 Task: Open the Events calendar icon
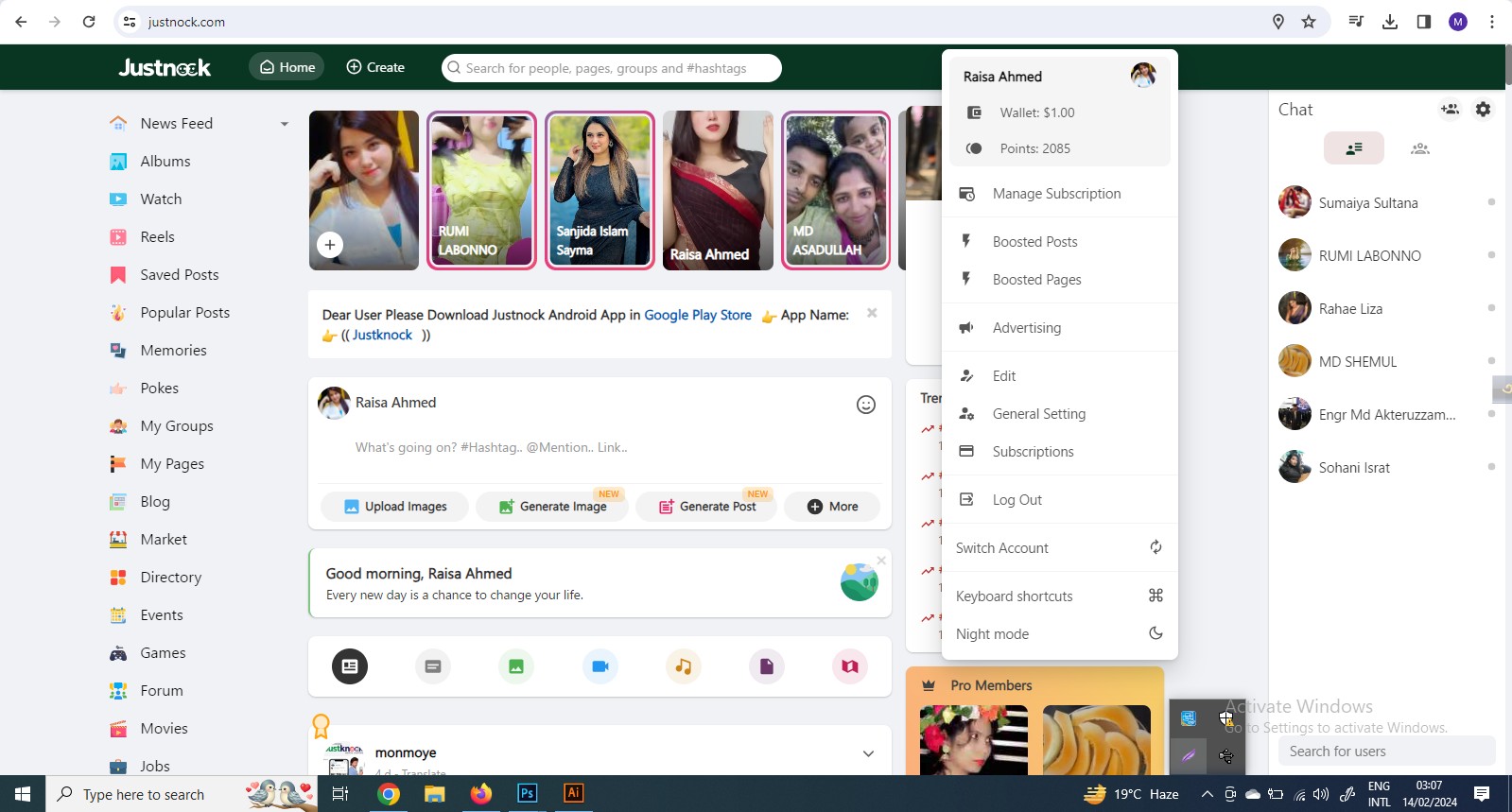[x=118, y=615]
